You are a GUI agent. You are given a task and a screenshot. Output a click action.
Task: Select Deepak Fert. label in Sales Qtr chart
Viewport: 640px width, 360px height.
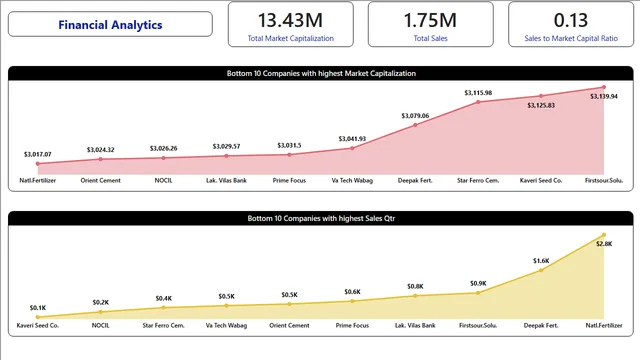click(x=541, y=326)
